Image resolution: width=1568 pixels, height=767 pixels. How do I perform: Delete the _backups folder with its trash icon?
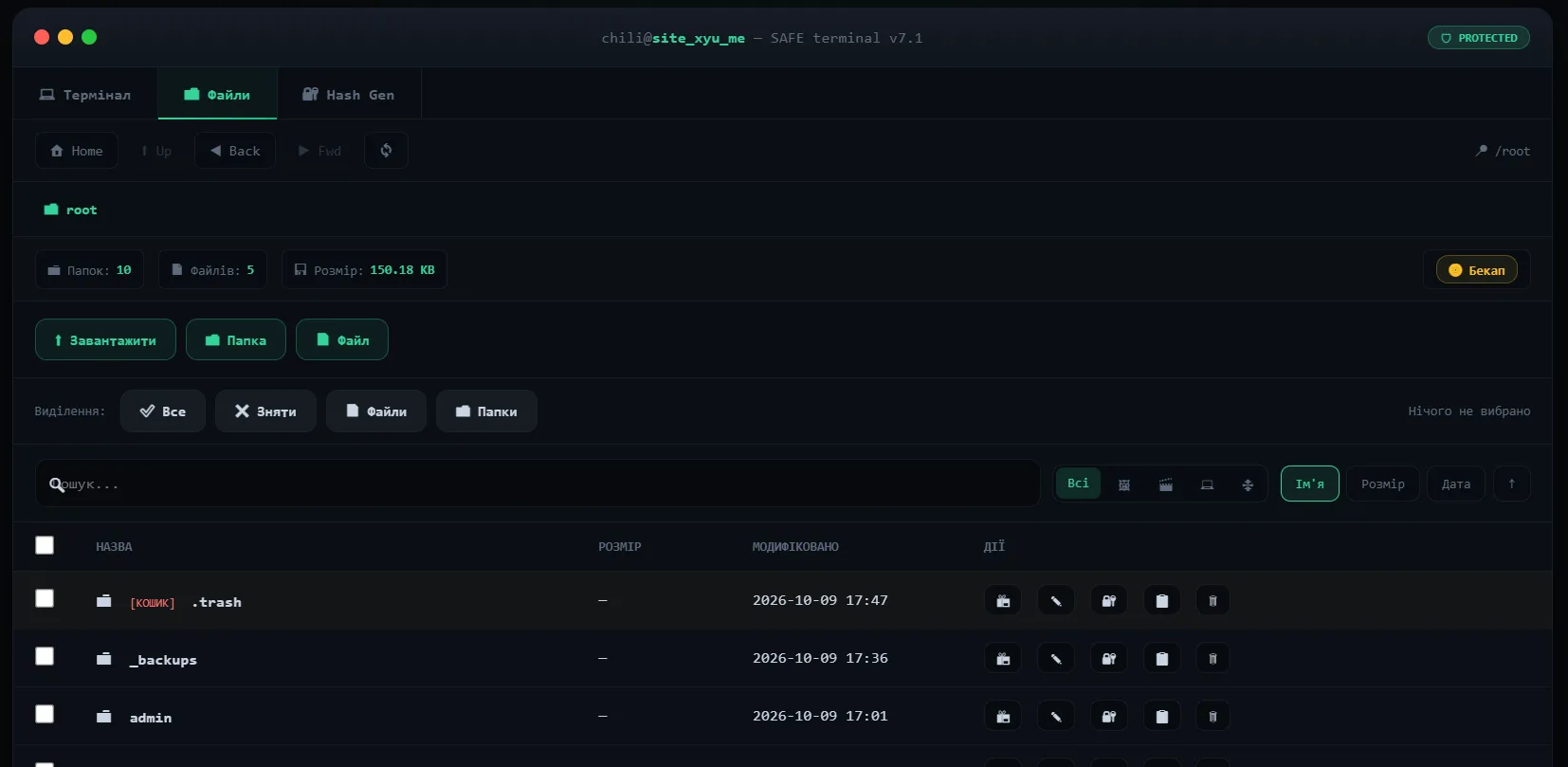point(1212,659)
